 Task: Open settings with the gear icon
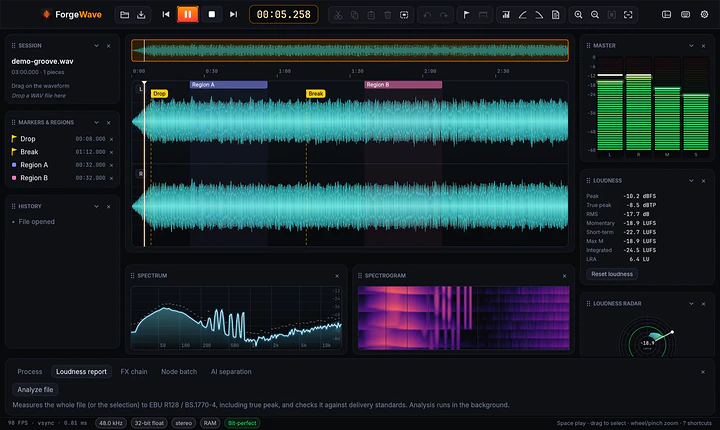(x=704, y=15)
